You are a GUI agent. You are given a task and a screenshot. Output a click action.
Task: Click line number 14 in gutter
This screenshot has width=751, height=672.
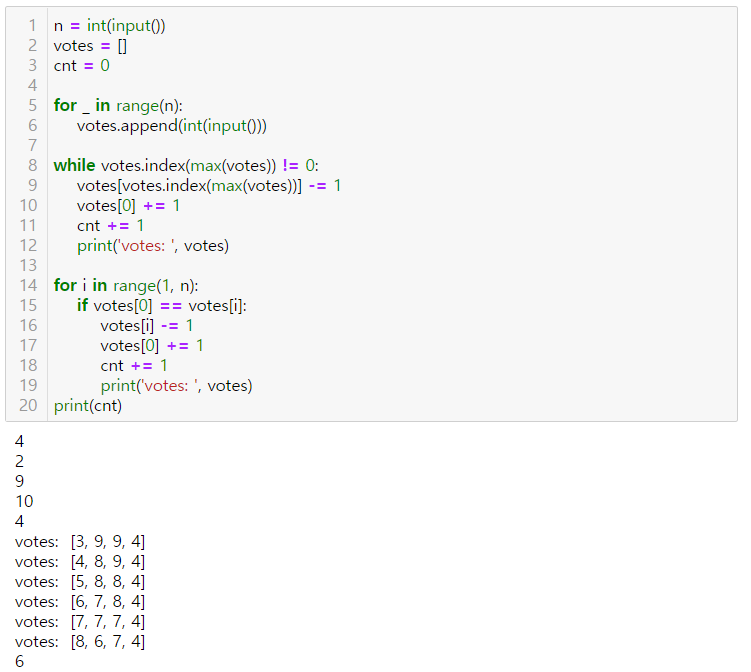coord(28,285)
